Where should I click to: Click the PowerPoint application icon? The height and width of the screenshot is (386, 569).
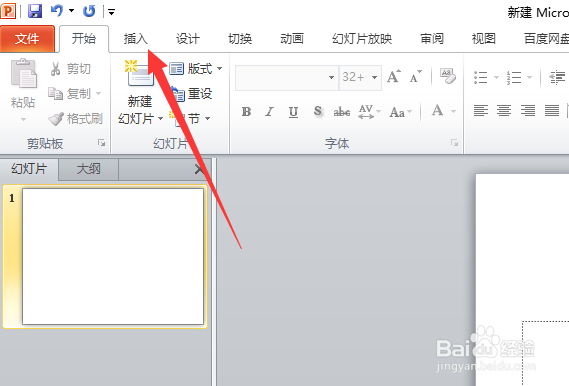tap(8, 11)
